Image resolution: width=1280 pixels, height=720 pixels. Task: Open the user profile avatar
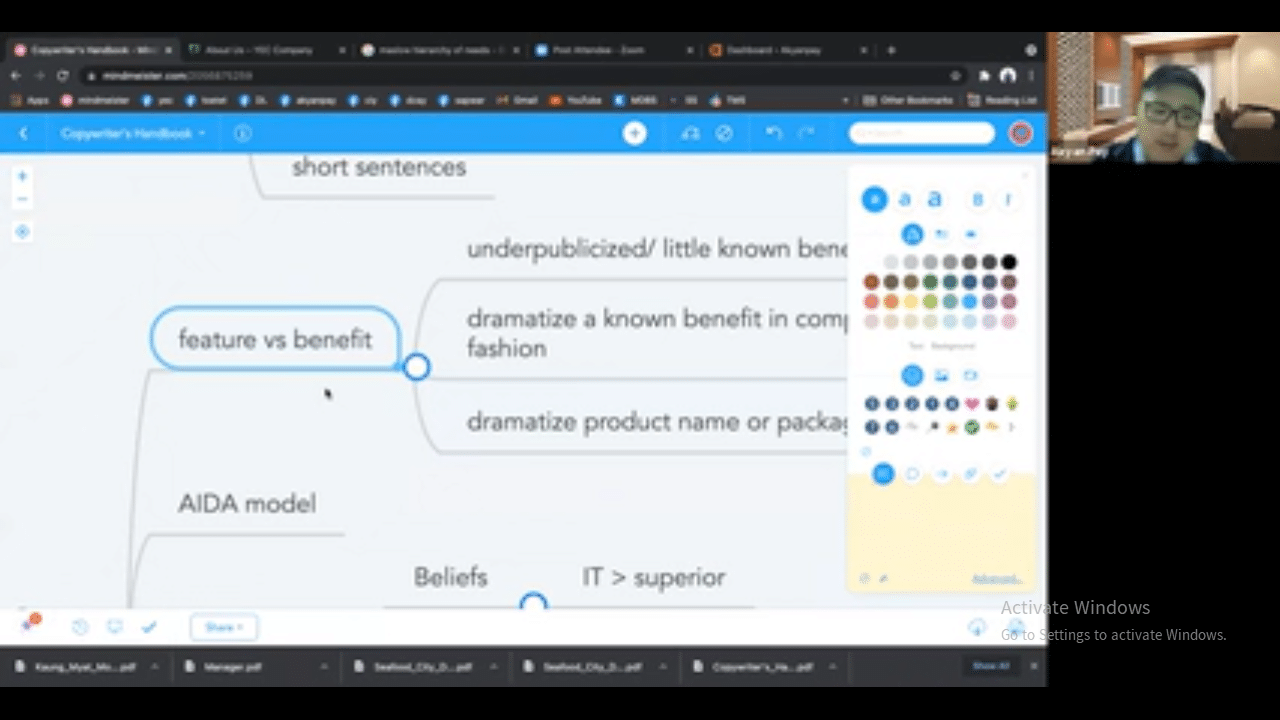click(x=1020, y=133)
